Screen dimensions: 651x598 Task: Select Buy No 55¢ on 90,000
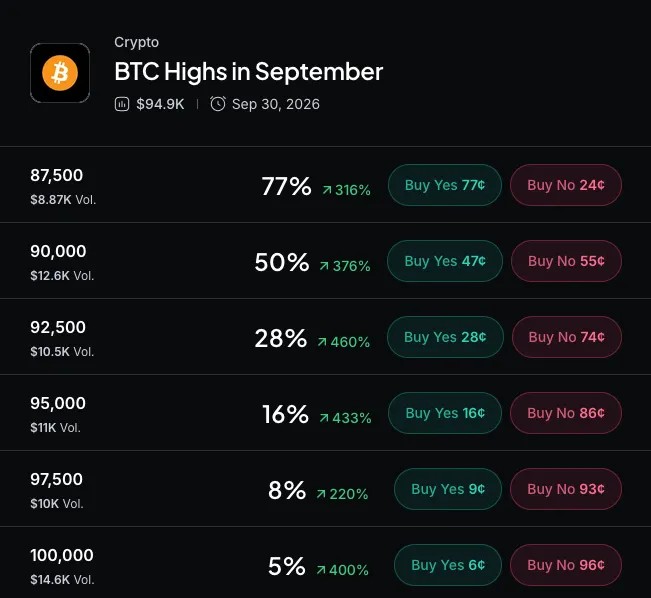coord(566,261)
